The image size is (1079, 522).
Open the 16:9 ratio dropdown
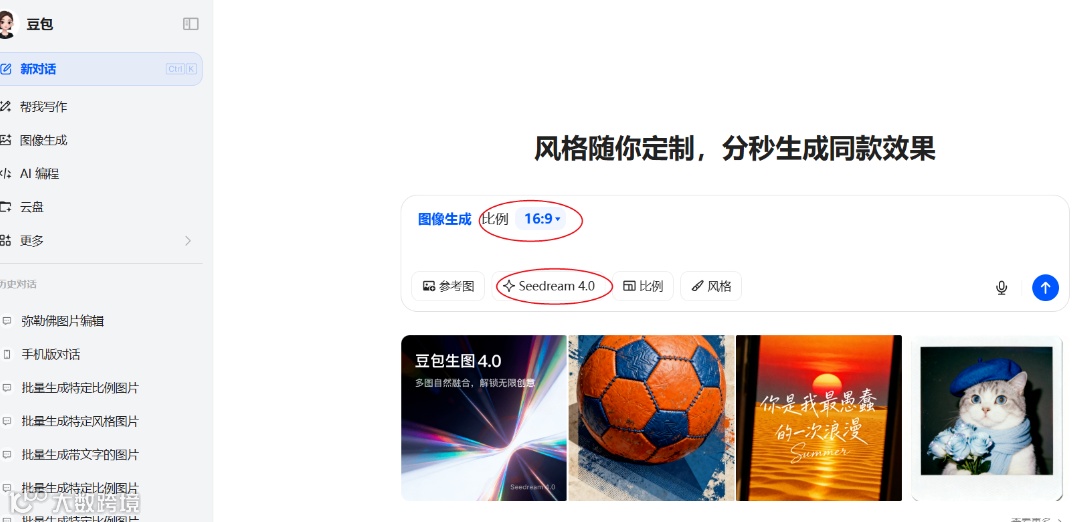541,219
